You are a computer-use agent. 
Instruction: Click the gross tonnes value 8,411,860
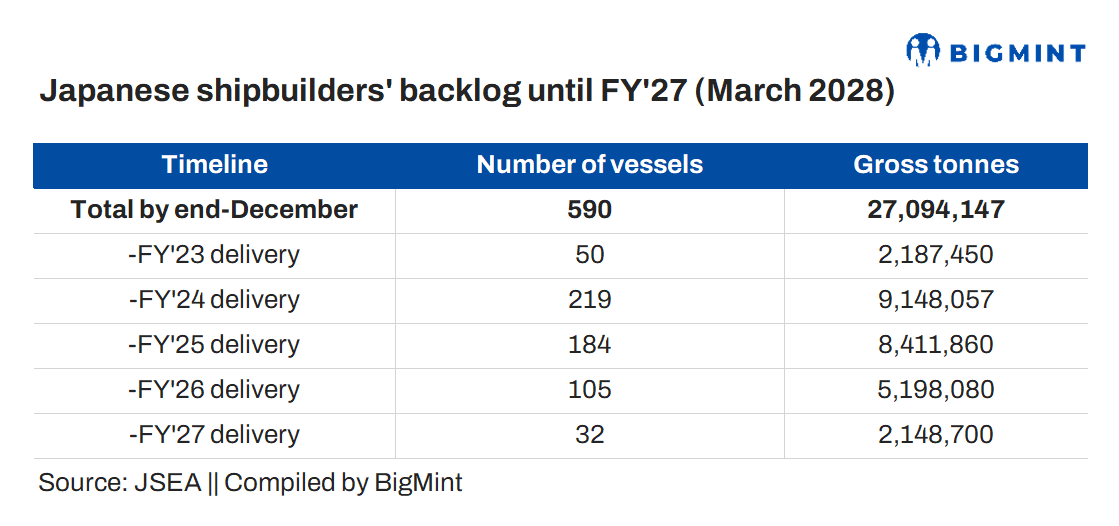(936, 345)
